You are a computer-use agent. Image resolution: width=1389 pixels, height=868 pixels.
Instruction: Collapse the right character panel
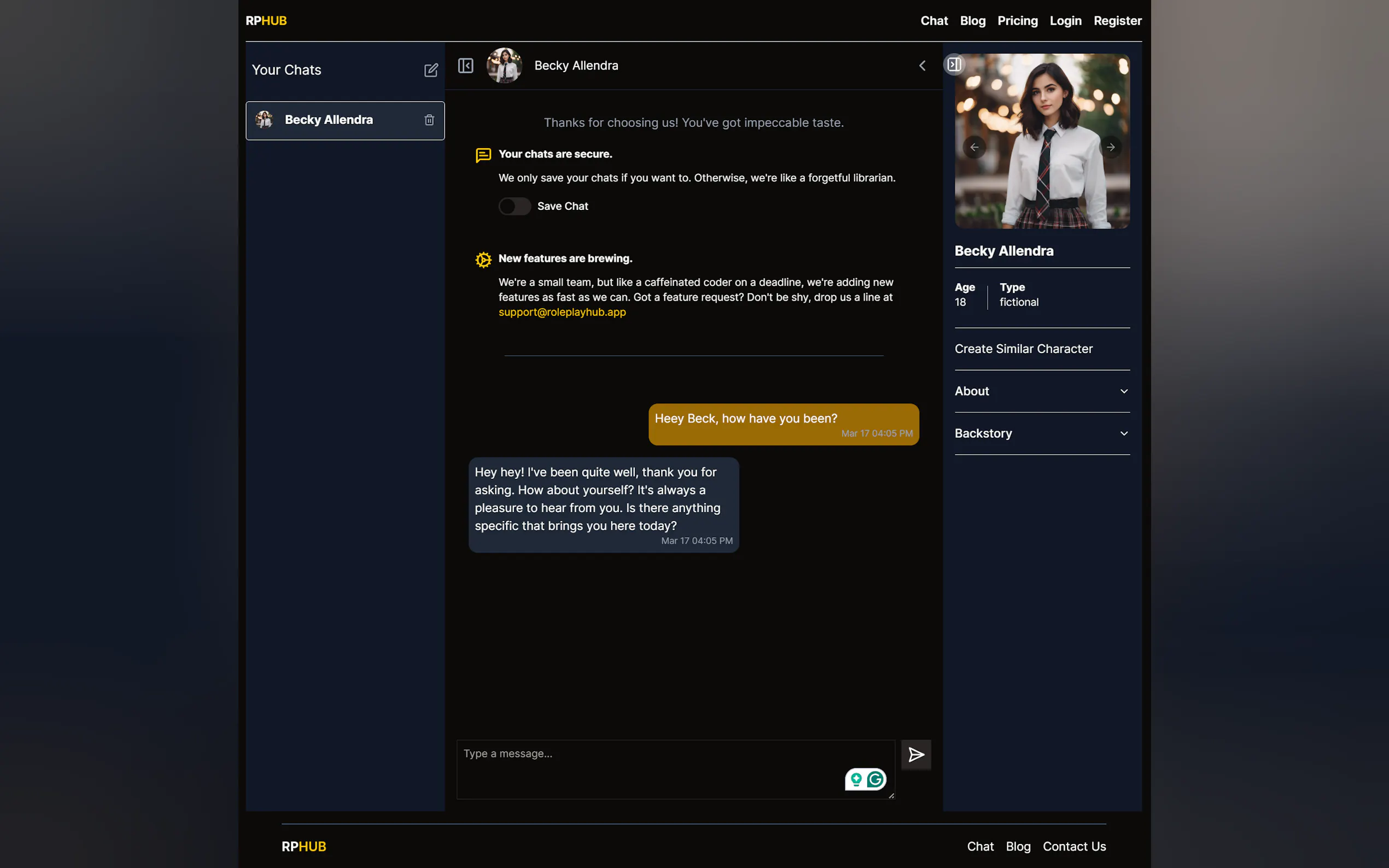[954, 64]
